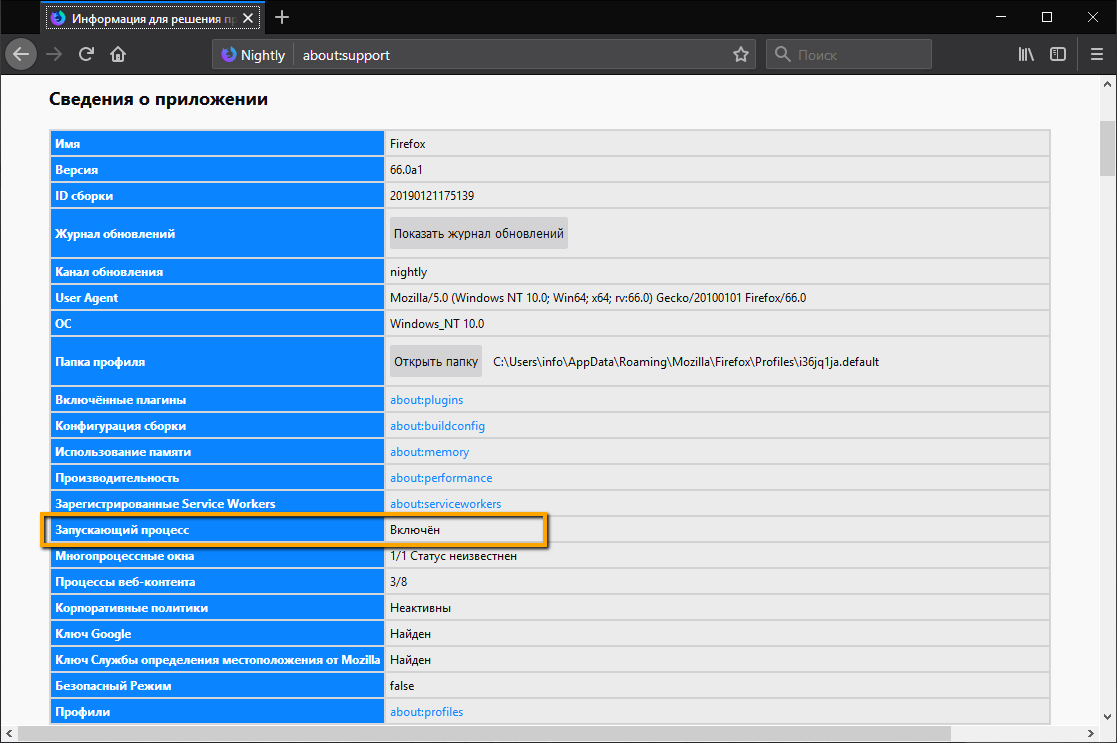Open the home page via the home icon
This screenshot has height=743, width=1117.
[x=117, y=54]
